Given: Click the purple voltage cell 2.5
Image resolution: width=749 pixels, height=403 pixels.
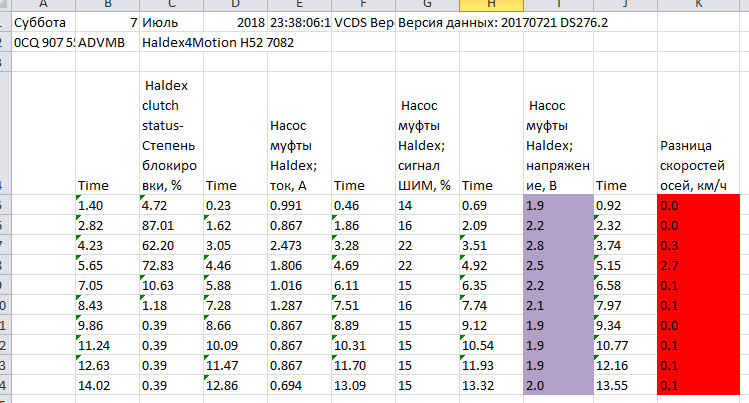Looking at the screenshot, I should pos(558,265).
